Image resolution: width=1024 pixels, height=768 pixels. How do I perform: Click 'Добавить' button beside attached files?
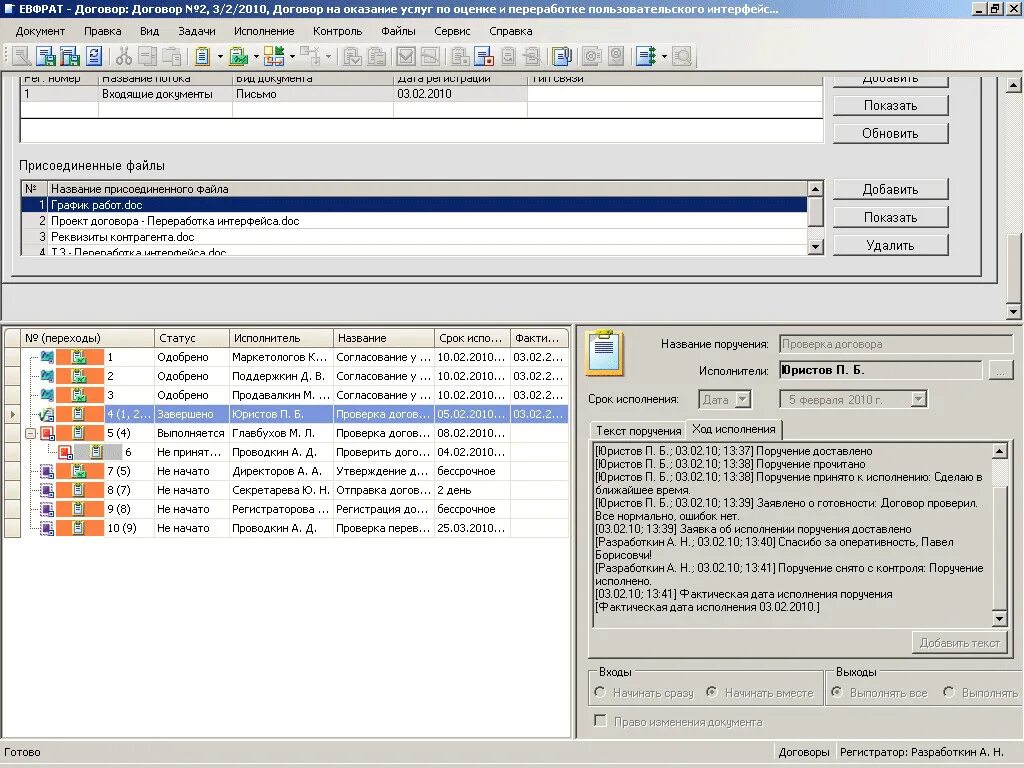pos(890,189)
